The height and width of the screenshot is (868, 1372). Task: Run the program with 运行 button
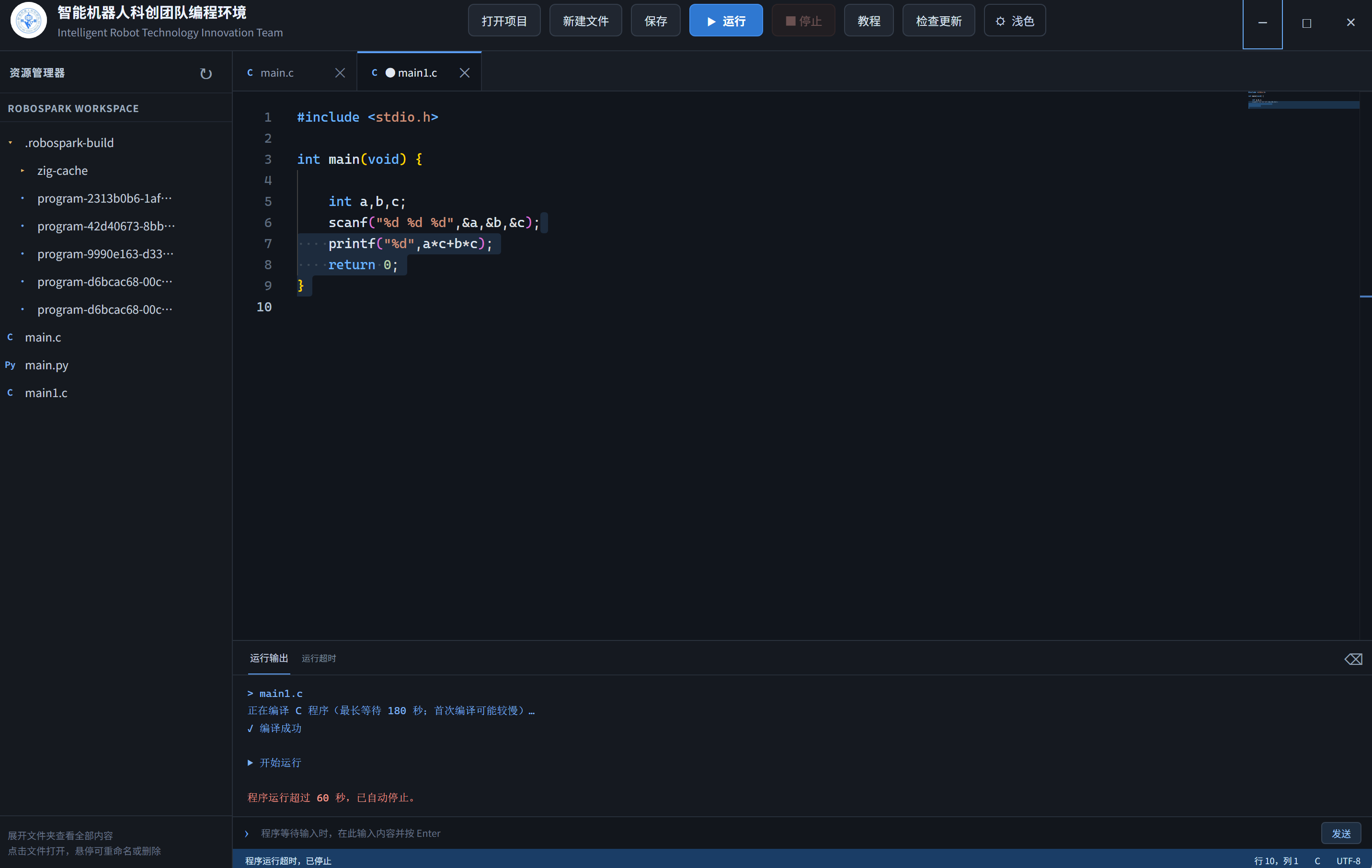click(x=725, y=21)
